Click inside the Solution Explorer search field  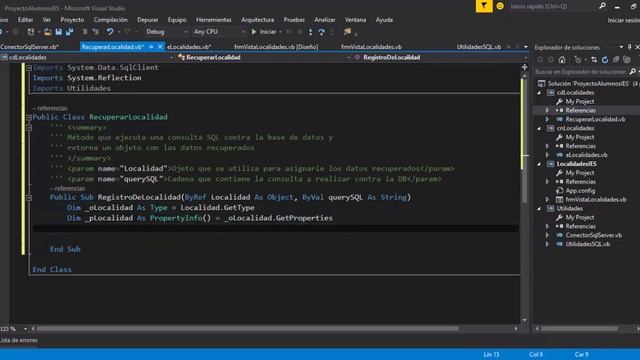[581, 72]
